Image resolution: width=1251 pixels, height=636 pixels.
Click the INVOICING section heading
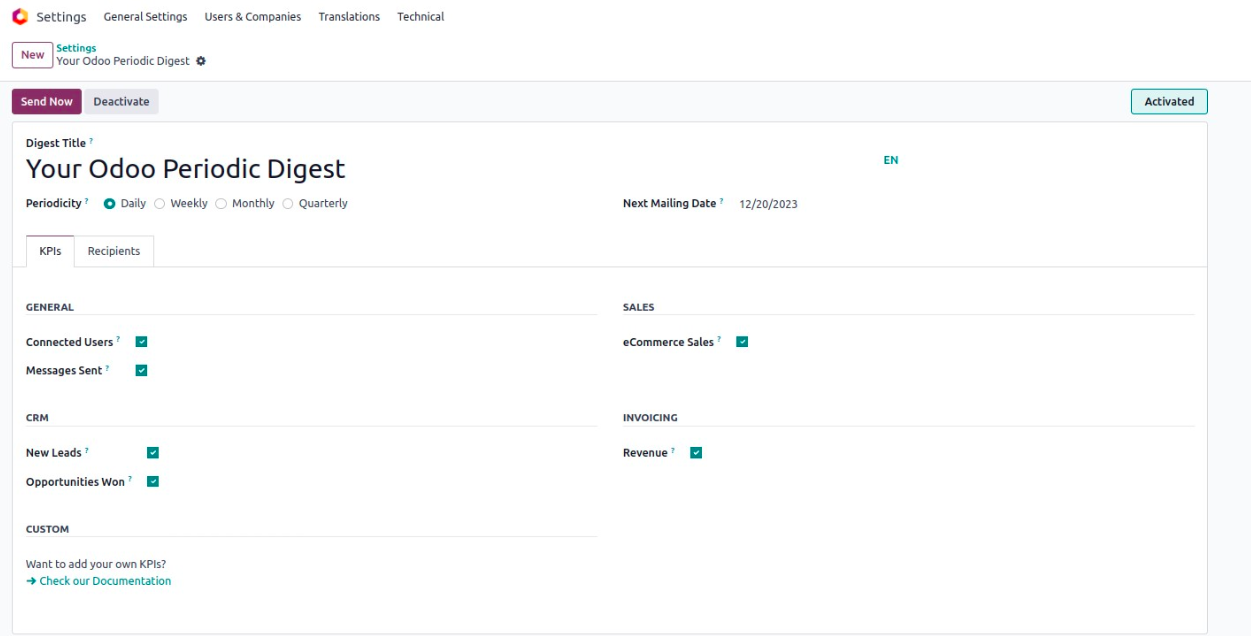click(650, 418)
